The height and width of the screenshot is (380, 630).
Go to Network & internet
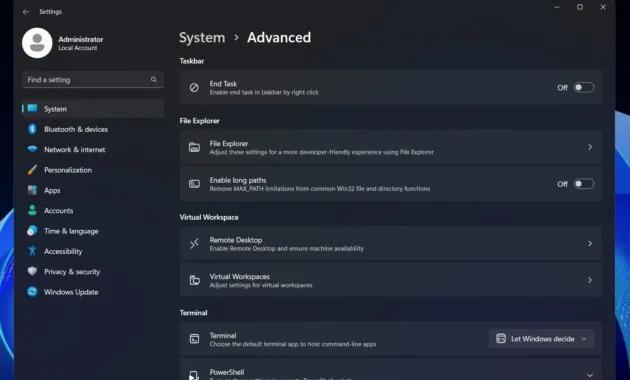click(93, 149)
